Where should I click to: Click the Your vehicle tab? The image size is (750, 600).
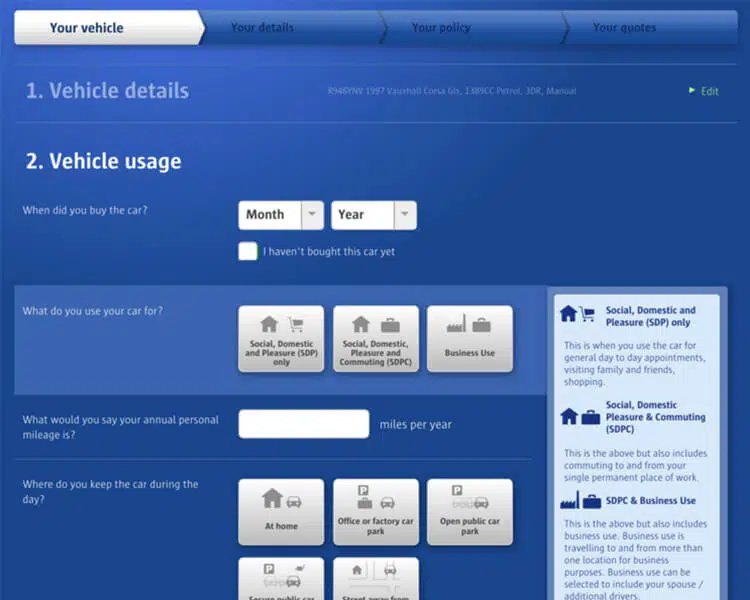(x=87, y=28)
